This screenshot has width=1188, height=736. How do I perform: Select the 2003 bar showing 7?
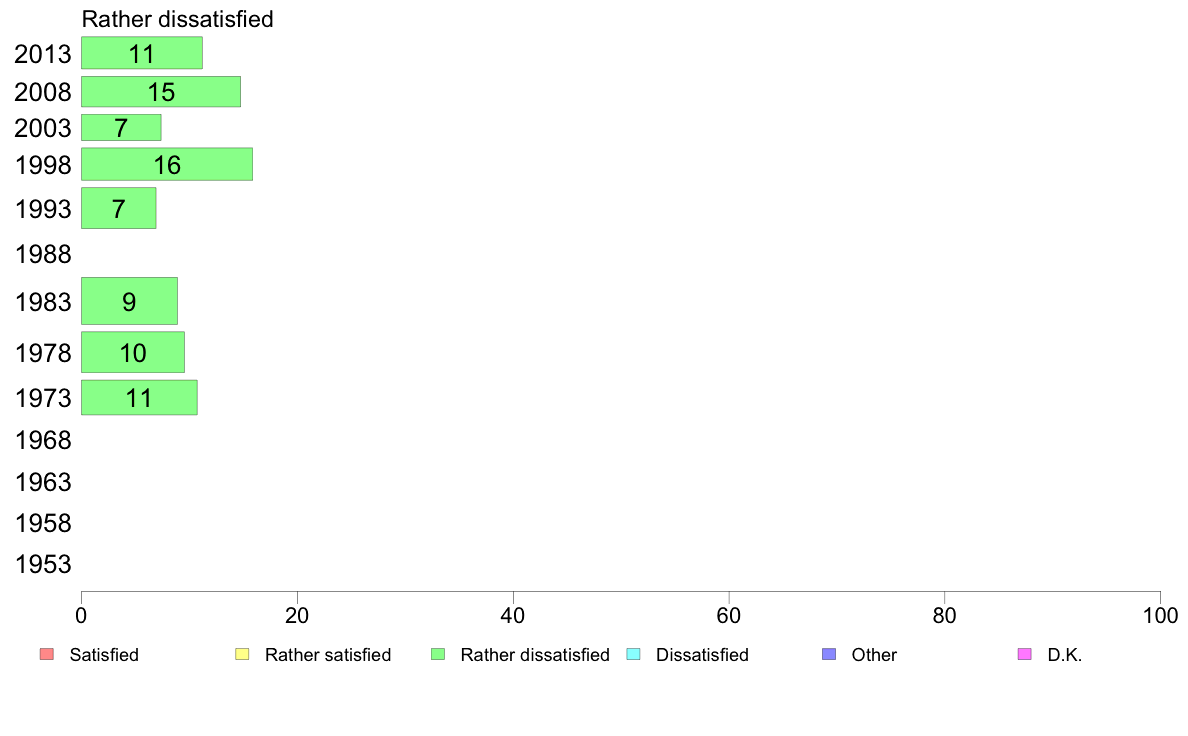pyautogui.click(x=121, y=127)
